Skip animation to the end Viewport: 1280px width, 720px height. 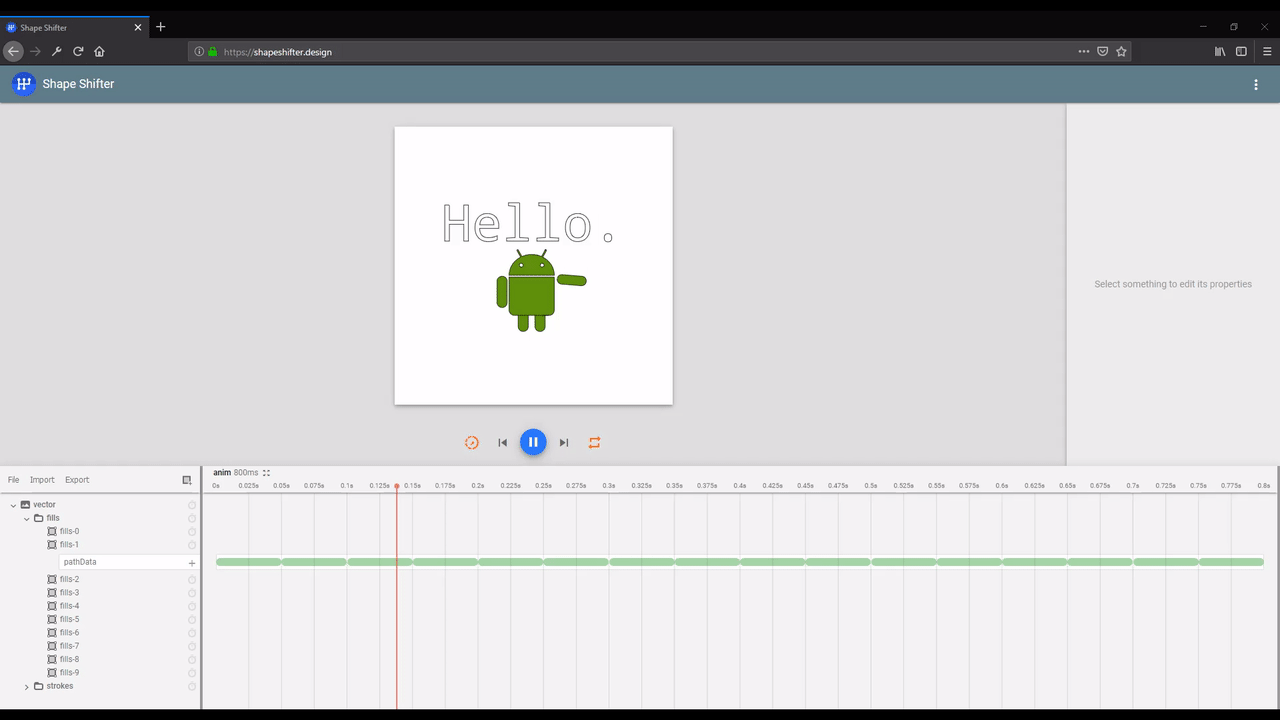564,442
